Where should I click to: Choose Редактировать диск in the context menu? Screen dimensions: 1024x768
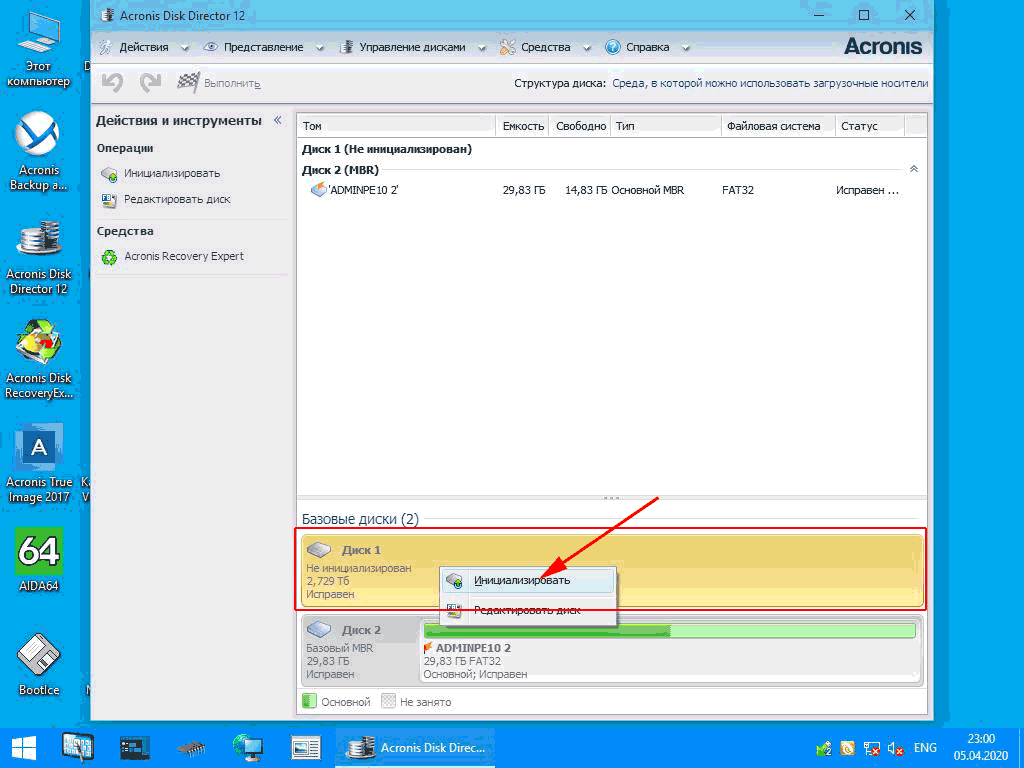point(528,611)
